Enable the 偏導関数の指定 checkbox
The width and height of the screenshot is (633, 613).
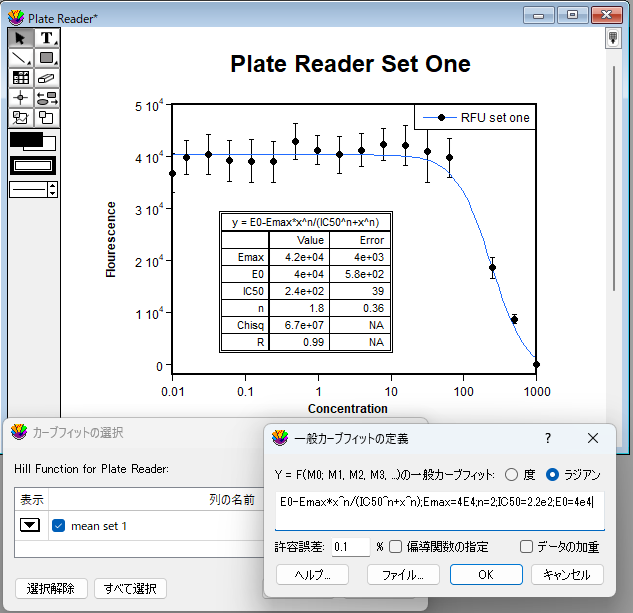[396, 547]
